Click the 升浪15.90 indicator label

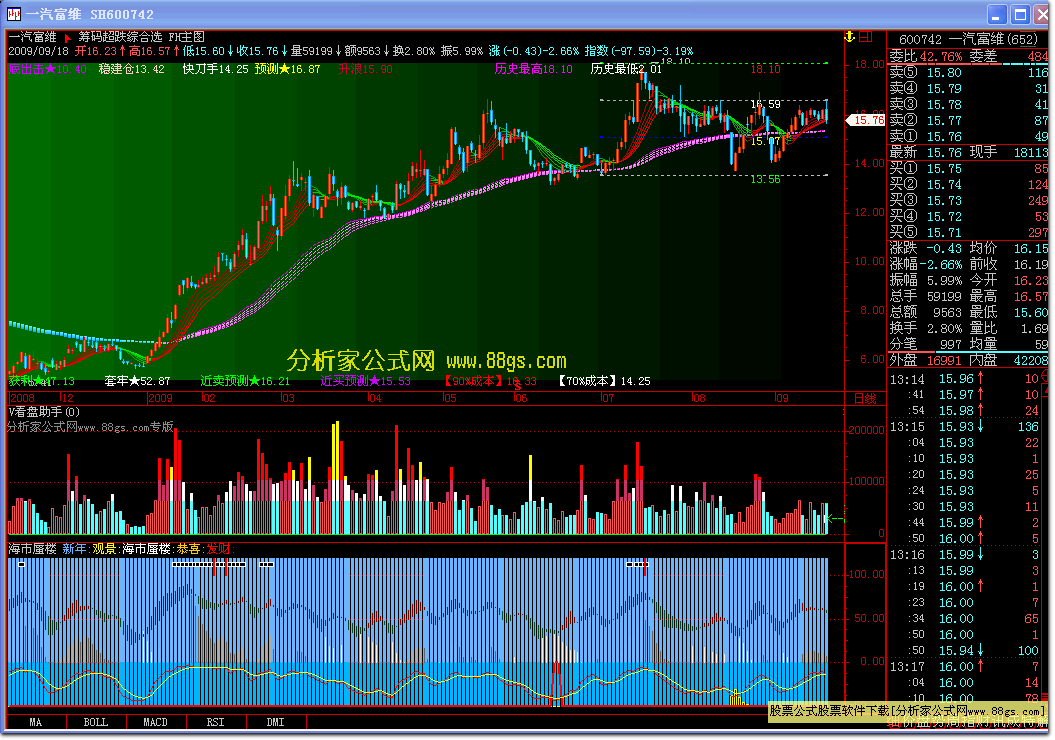(365, 69)
